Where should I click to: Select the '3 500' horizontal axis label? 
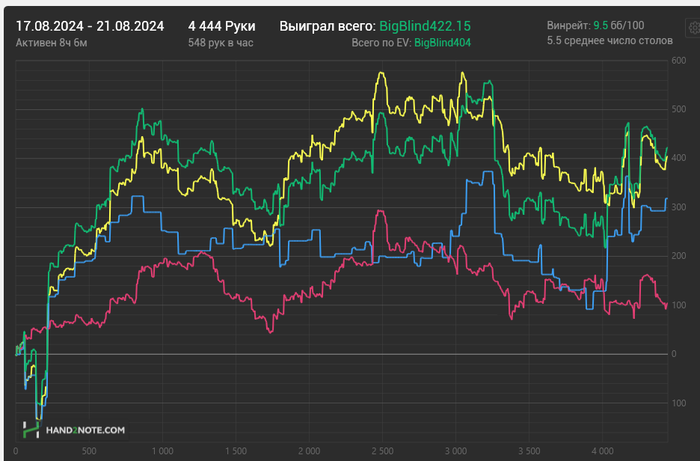click(x=529, y=451)
